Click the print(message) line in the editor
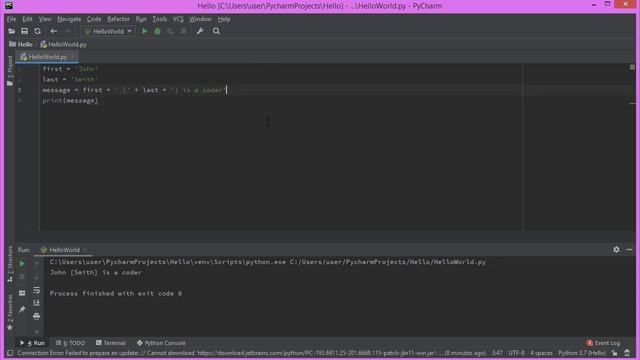This screenshot has width=640, height=360. (70, 100)
